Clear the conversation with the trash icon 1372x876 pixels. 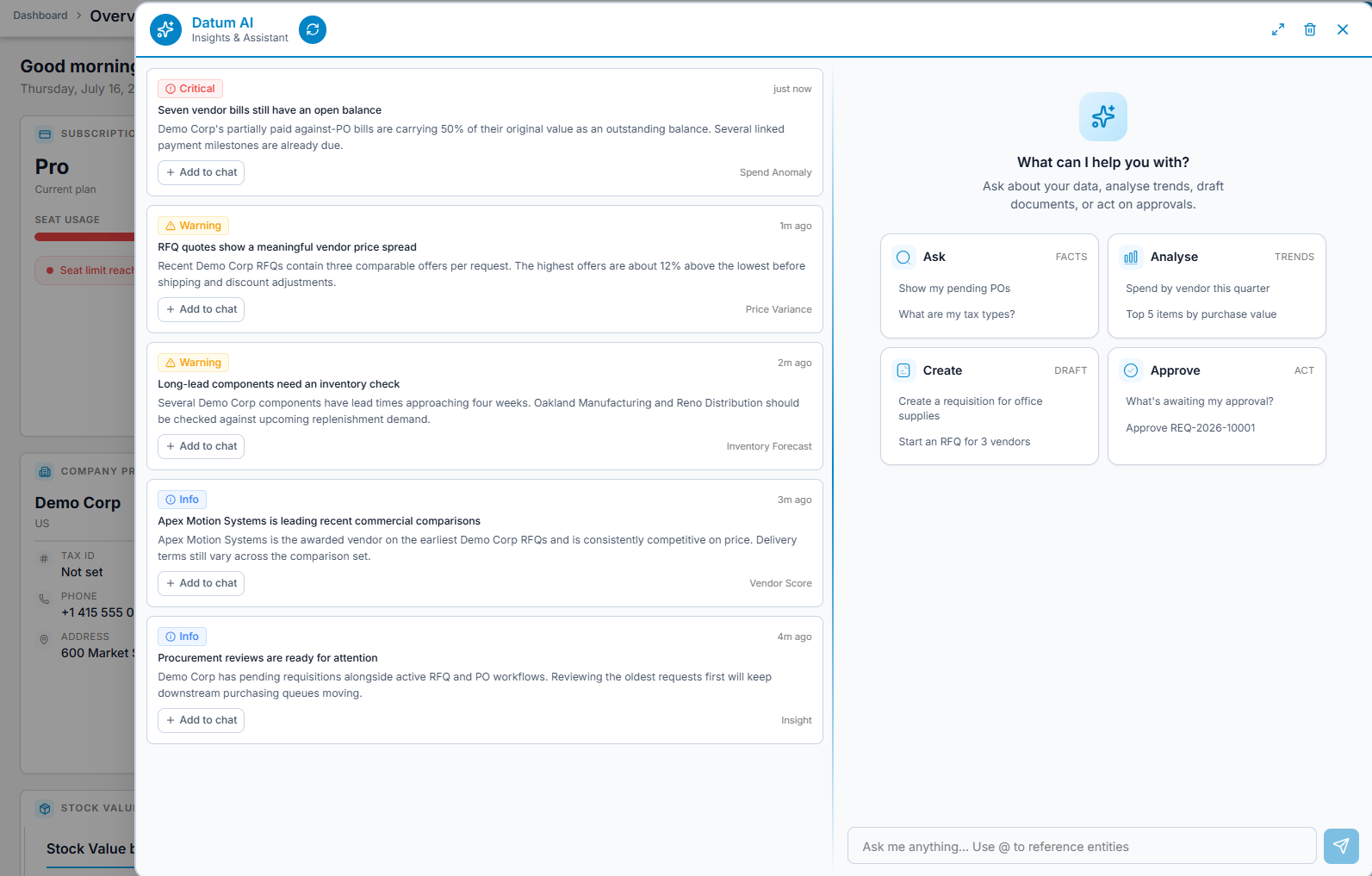click(x=1310, y=29)
